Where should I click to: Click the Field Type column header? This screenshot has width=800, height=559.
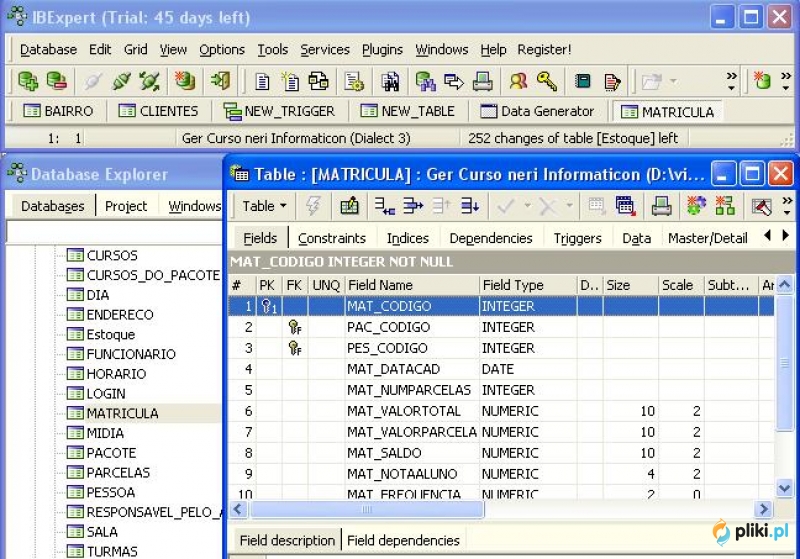pyautogui.click(x=528, y=285)
